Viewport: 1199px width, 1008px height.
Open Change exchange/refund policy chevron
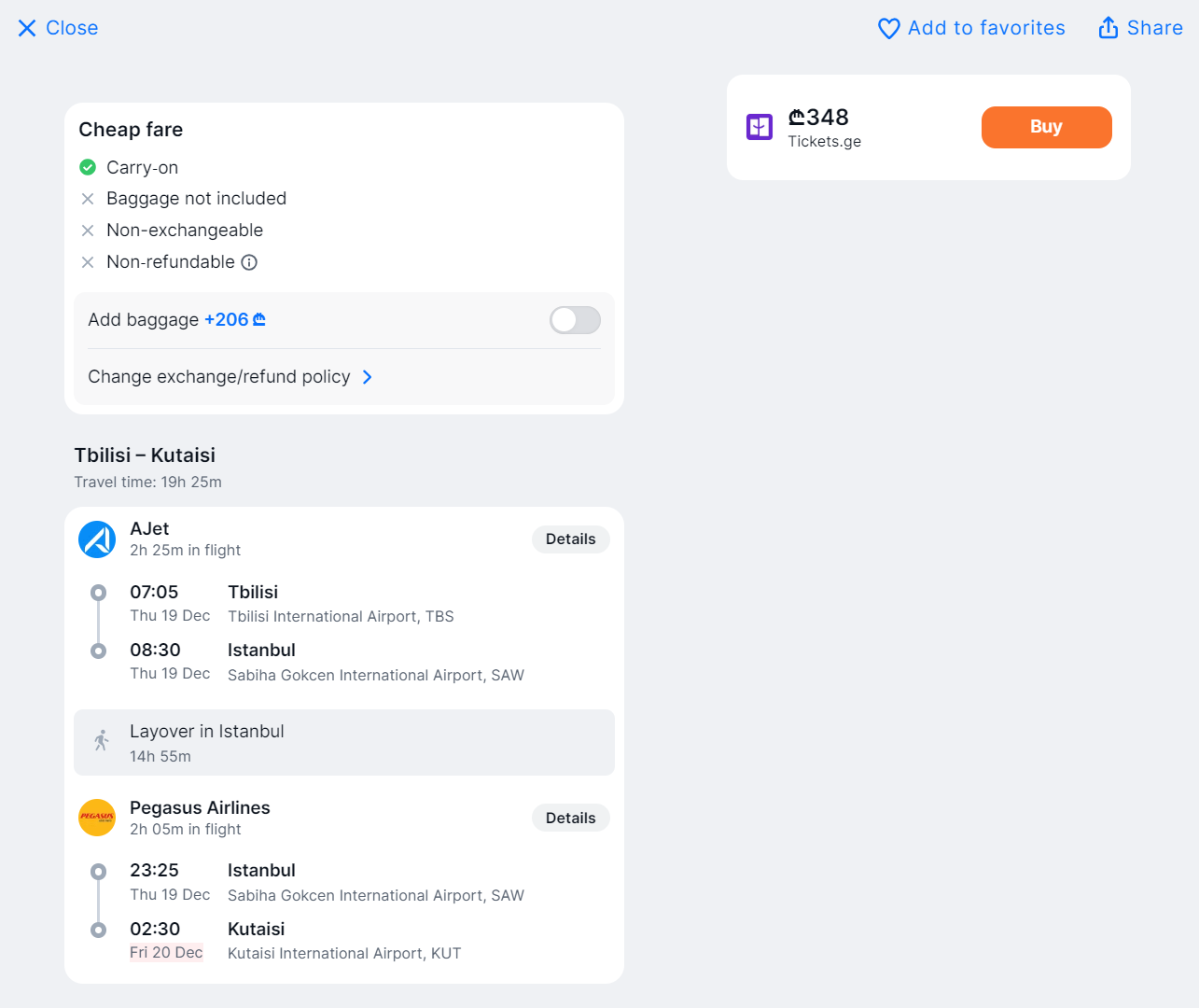(x=368, y=377)
